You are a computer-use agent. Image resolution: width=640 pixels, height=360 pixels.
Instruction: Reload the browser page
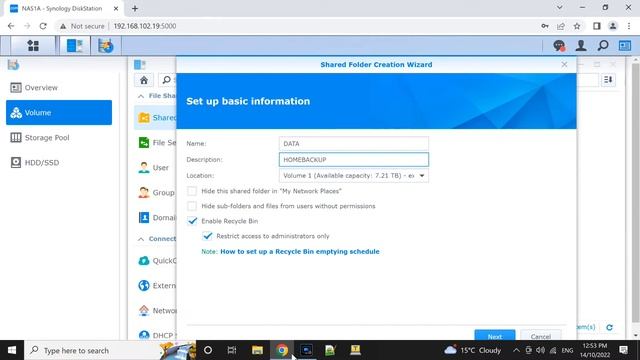(43, 26)
